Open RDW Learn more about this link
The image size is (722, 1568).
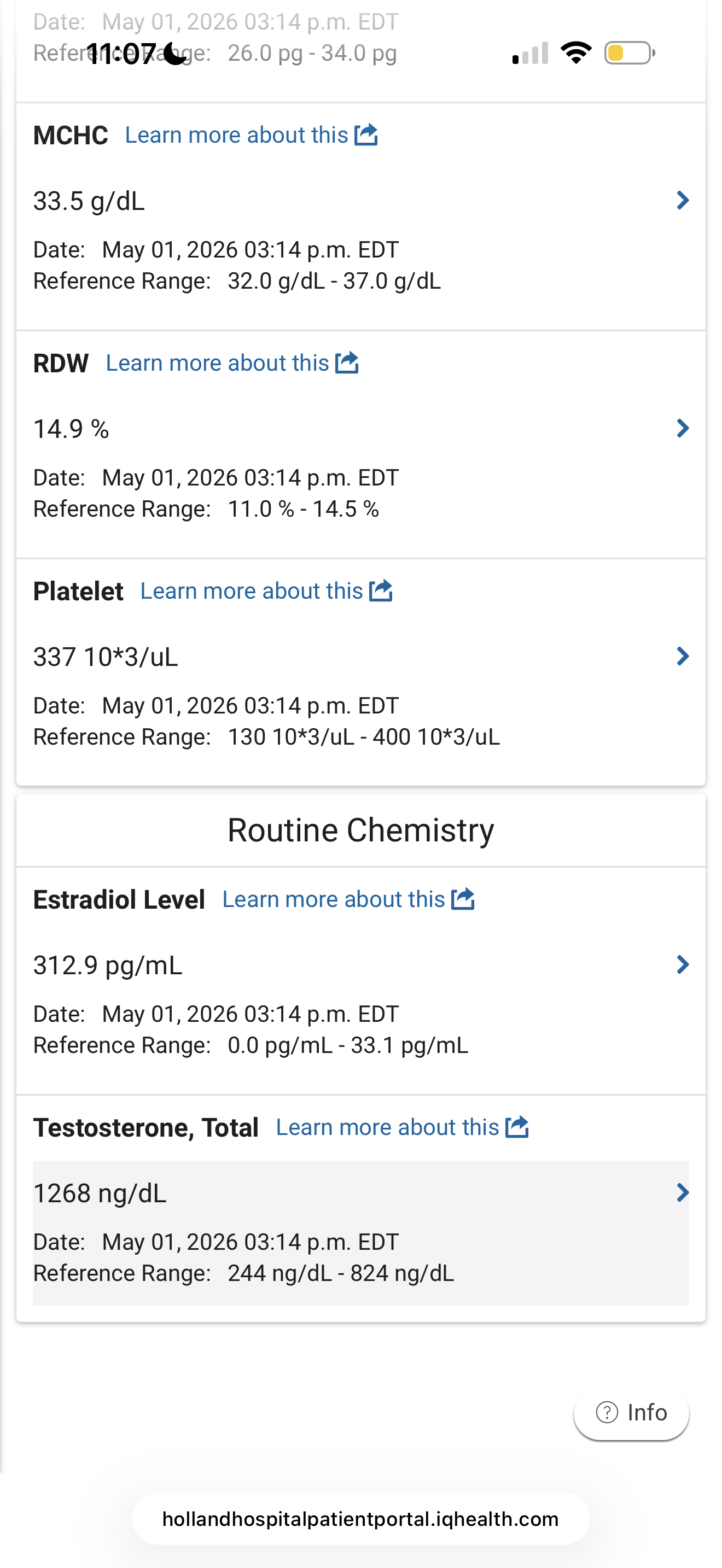click(x=217, y=363)
